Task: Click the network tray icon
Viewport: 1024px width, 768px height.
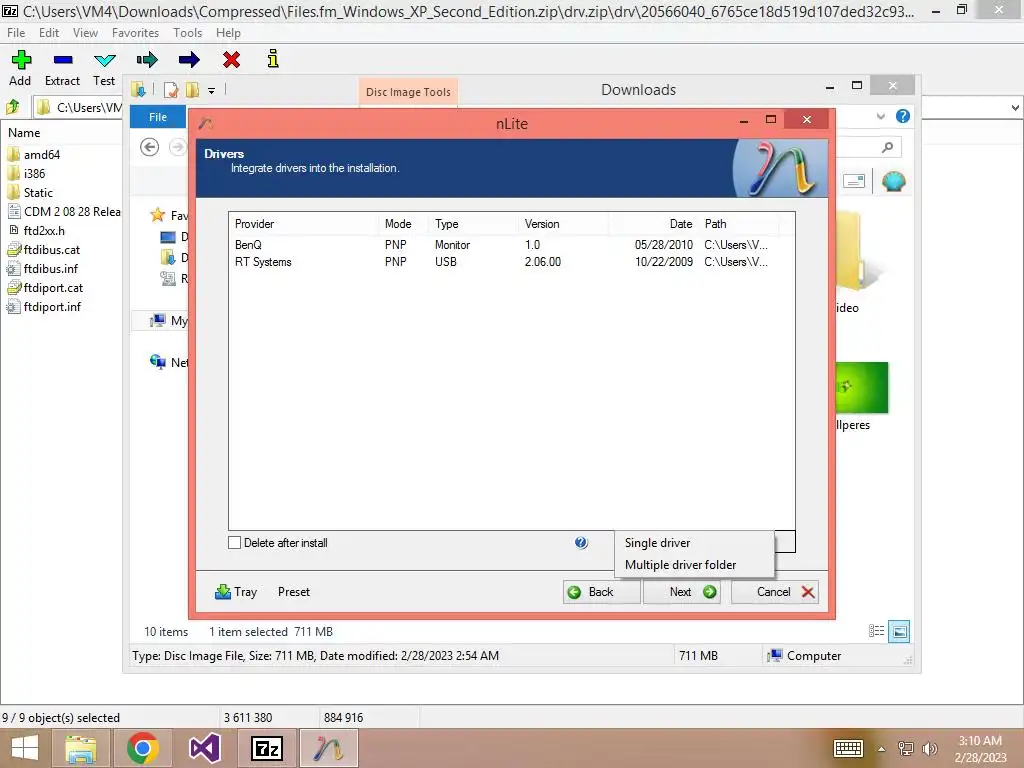Action: point(906,748)
